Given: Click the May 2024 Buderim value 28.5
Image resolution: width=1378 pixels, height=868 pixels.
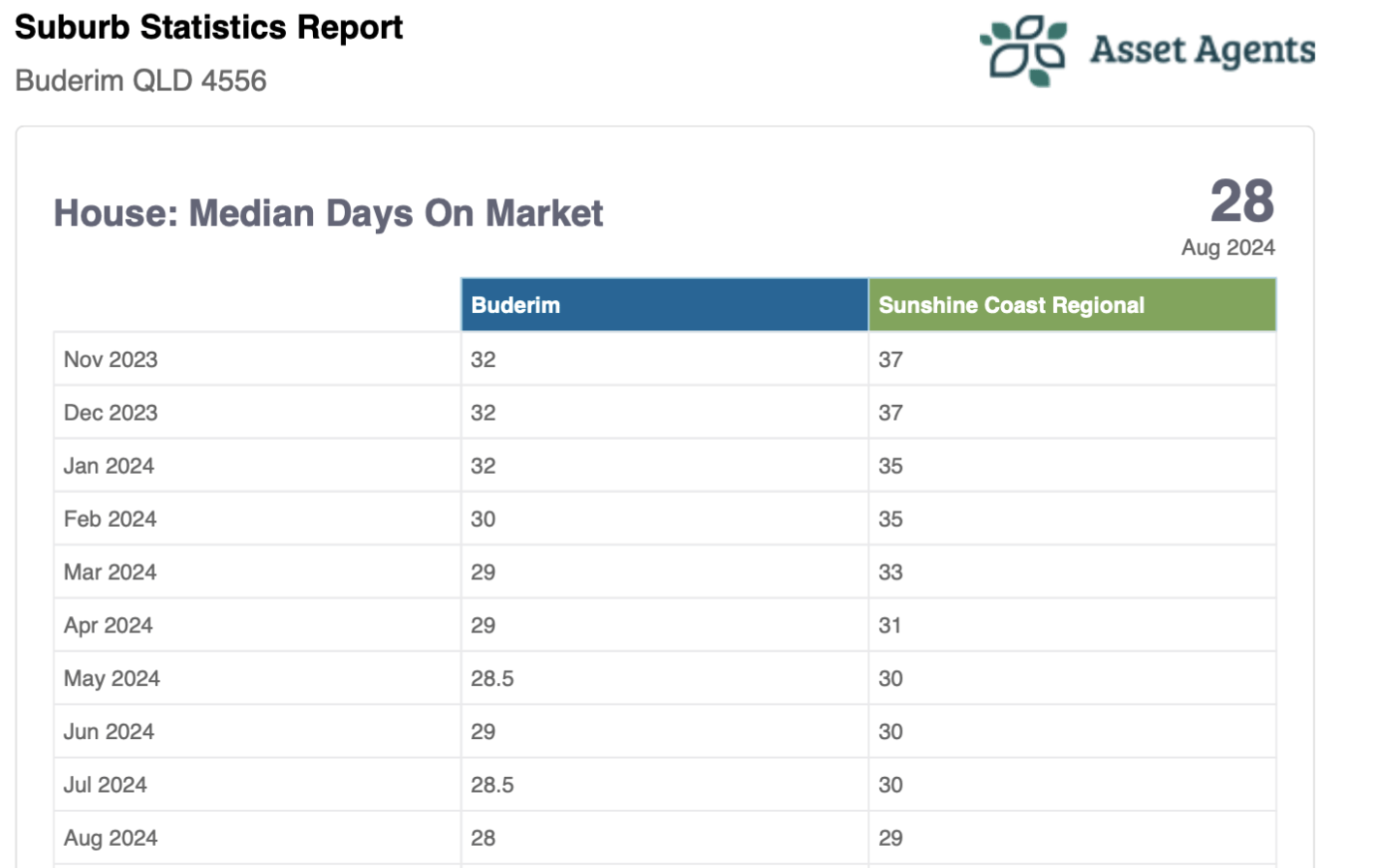Looking at the screenshot, I should pos(492,679).
